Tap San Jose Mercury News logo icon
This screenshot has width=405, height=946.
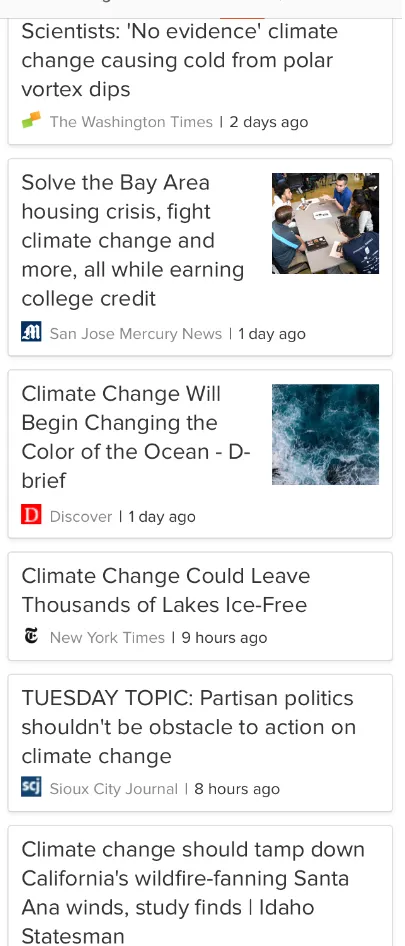click(31, 332)
